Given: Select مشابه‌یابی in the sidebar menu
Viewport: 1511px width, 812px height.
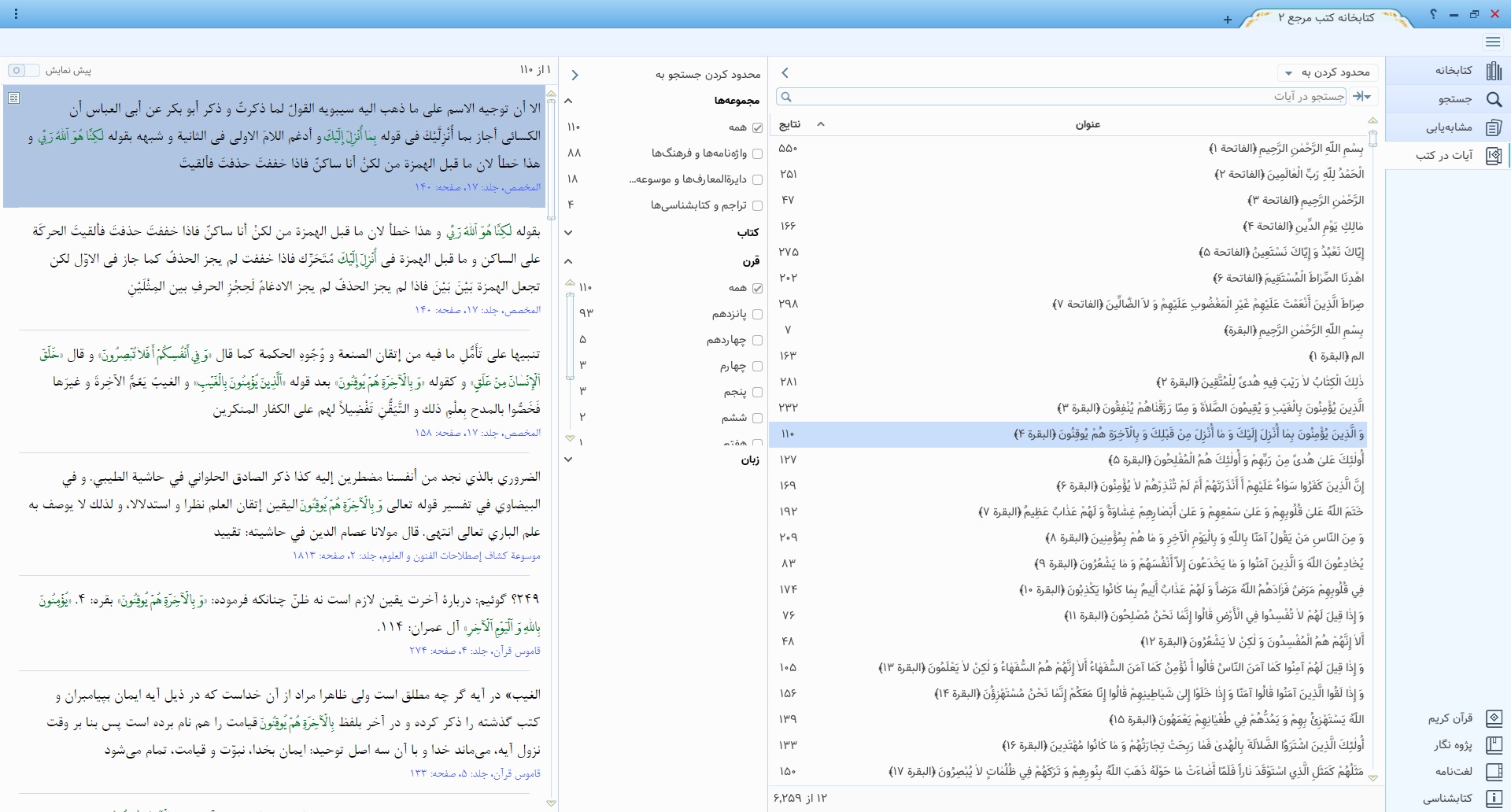Looking at the screenshot, I should pos(1449,127).
